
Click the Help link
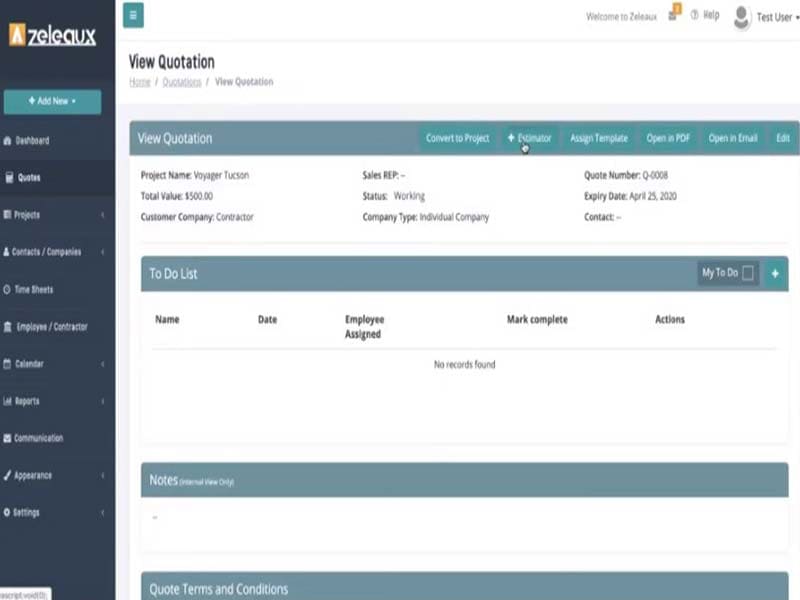(711, 15)
